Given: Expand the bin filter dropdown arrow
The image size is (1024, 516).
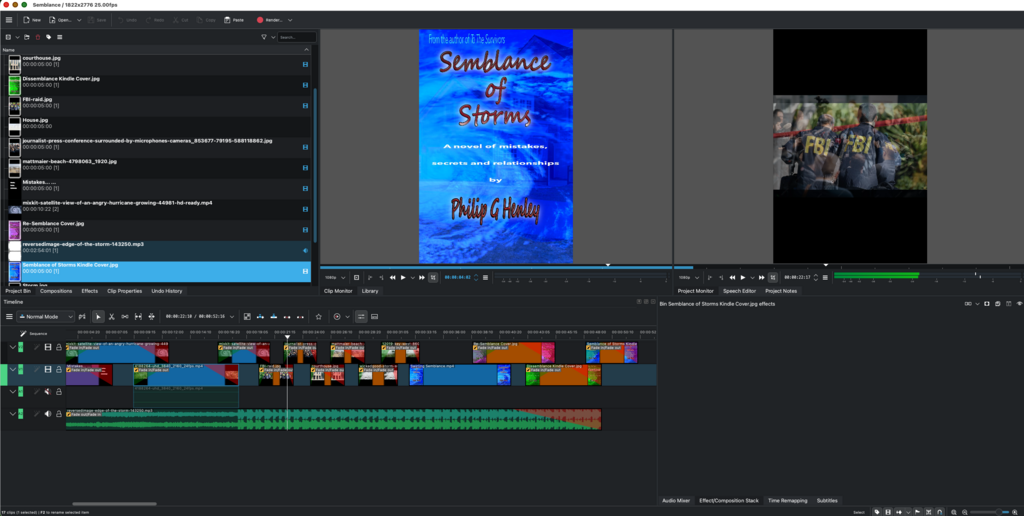Looking at the screenshot, I should click(271, 37).
